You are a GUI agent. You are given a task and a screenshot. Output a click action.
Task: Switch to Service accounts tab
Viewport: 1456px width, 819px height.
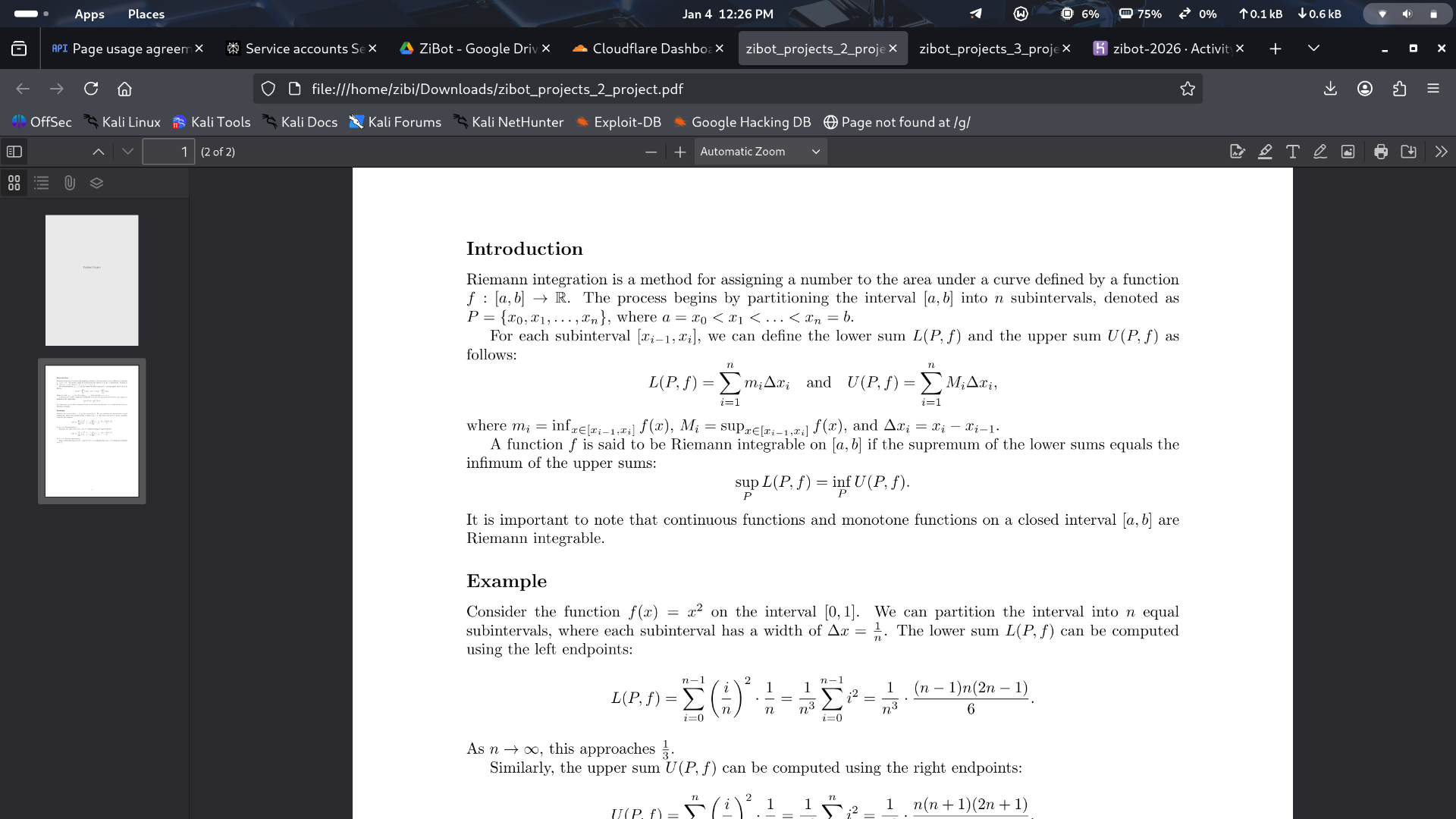[302, 49]
